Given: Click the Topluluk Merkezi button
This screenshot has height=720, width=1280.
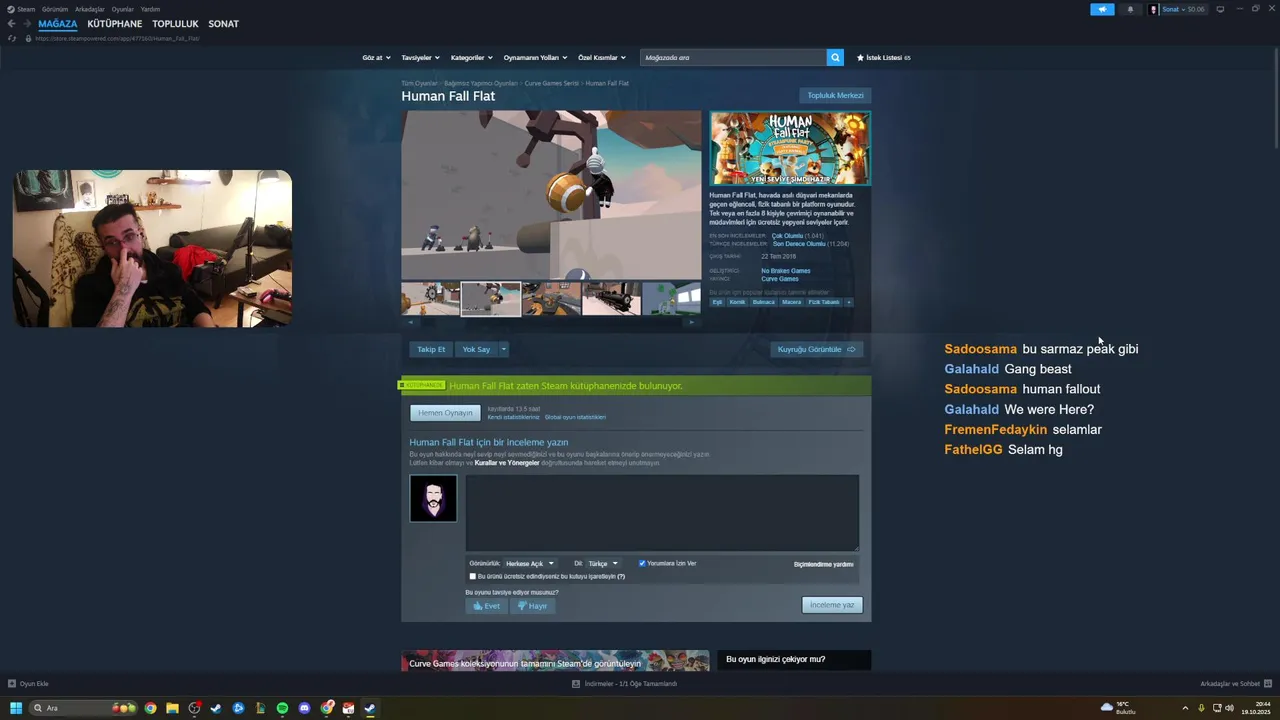Looking at the screenshot, I should point(835,95).
